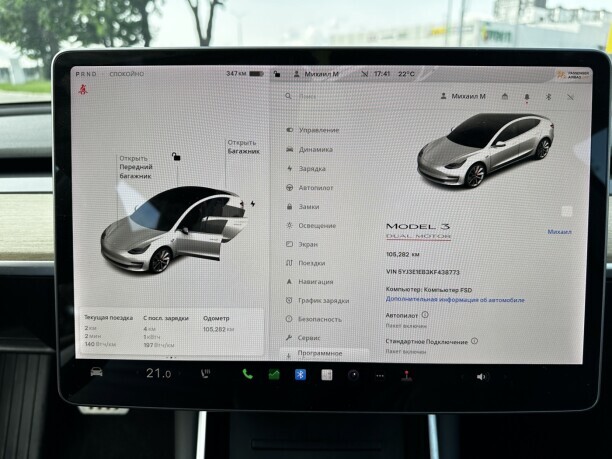Open the Замки menu
612x459 pixels.
click(303, 206)
